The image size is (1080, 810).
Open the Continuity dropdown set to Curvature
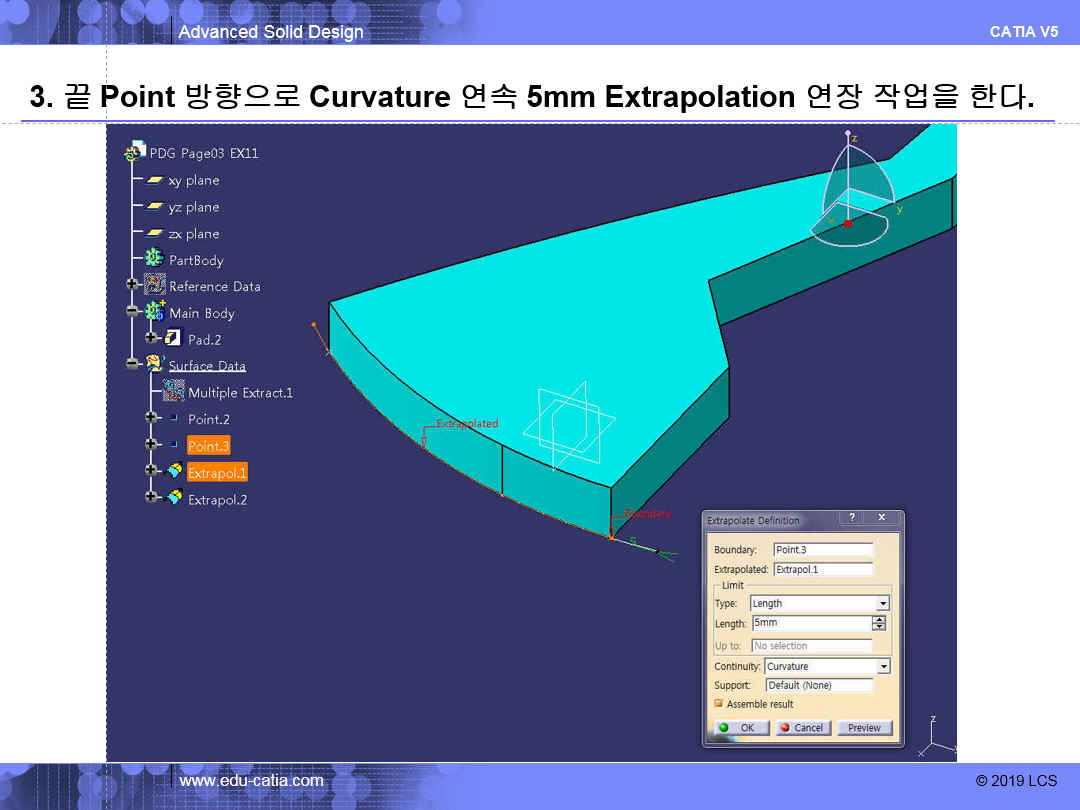[883, 667]
